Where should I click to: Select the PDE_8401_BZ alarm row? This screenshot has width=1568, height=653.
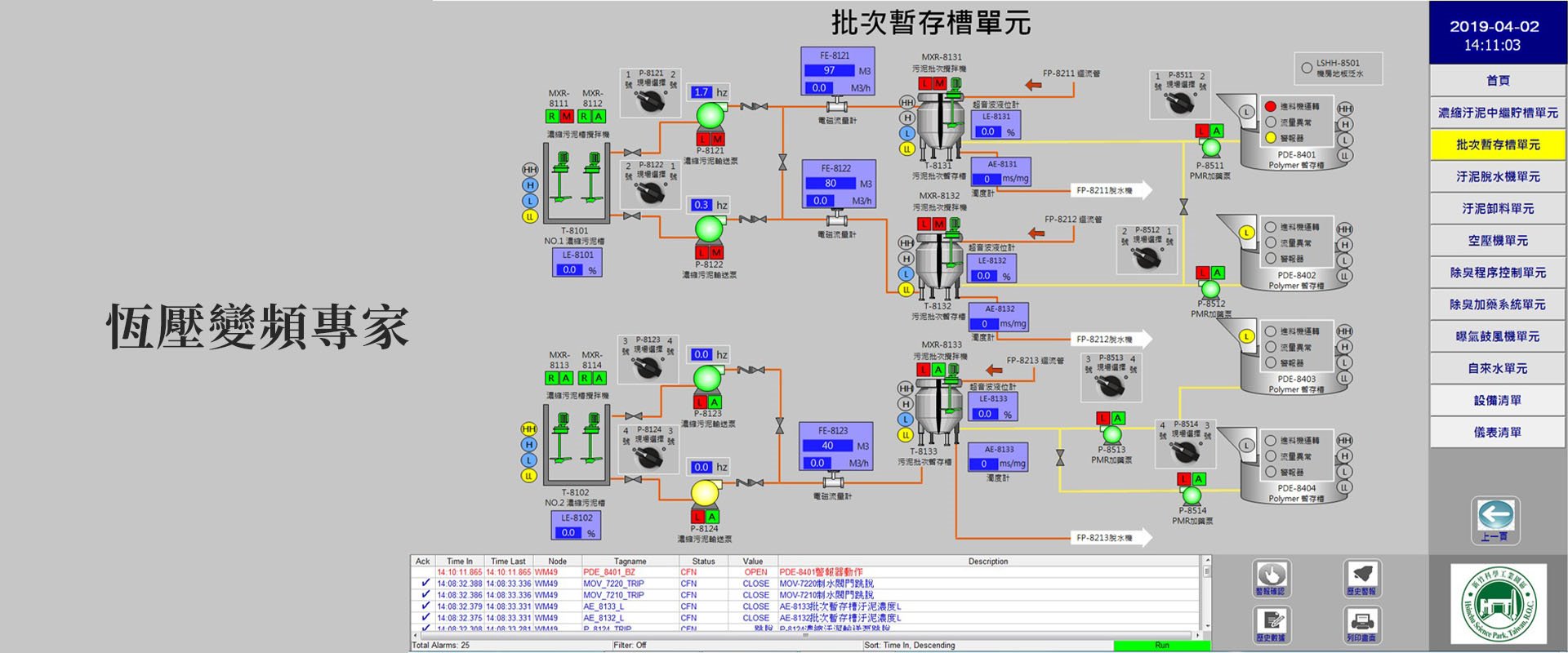click(x=804, y=572)
